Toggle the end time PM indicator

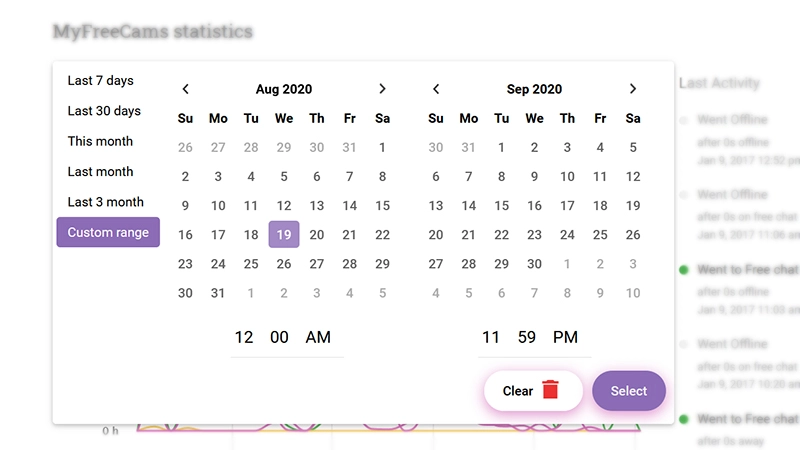(565, 337)
